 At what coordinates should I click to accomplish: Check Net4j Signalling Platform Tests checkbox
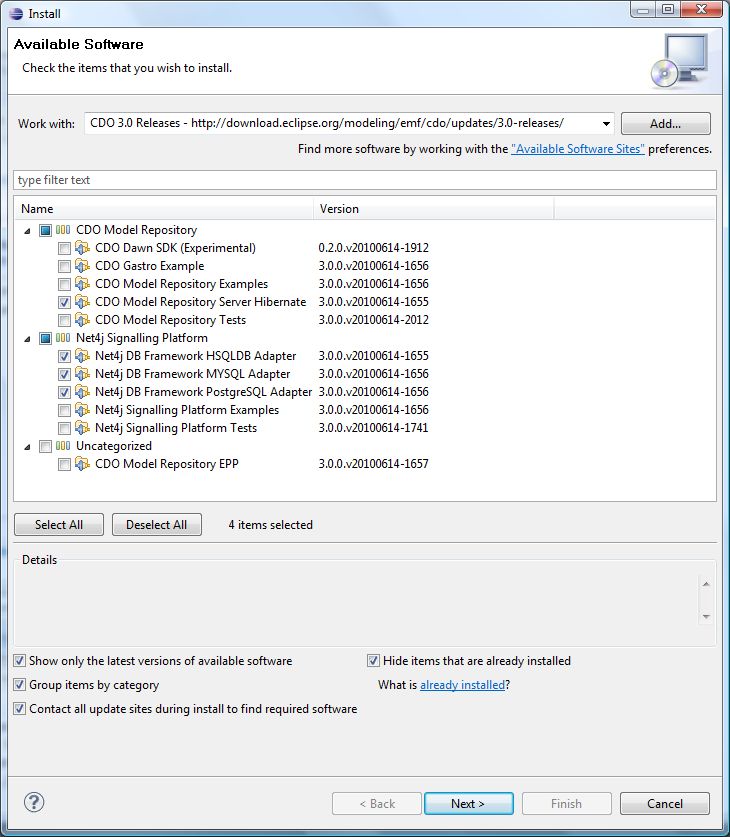tap(64, 428)
